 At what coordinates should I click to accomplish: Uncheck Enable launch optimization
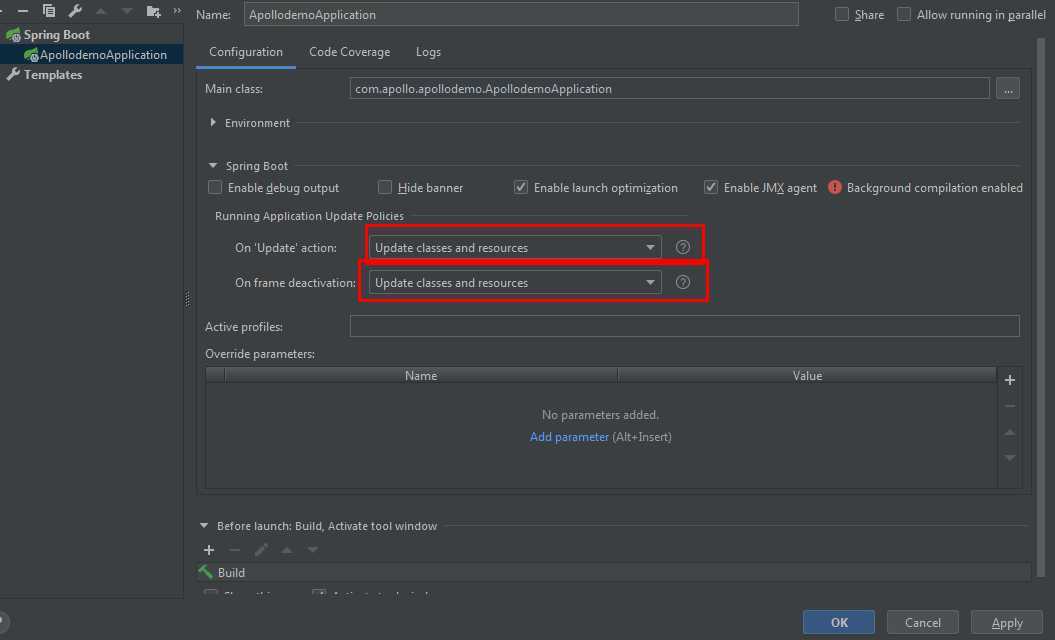(x=521, y=187)
